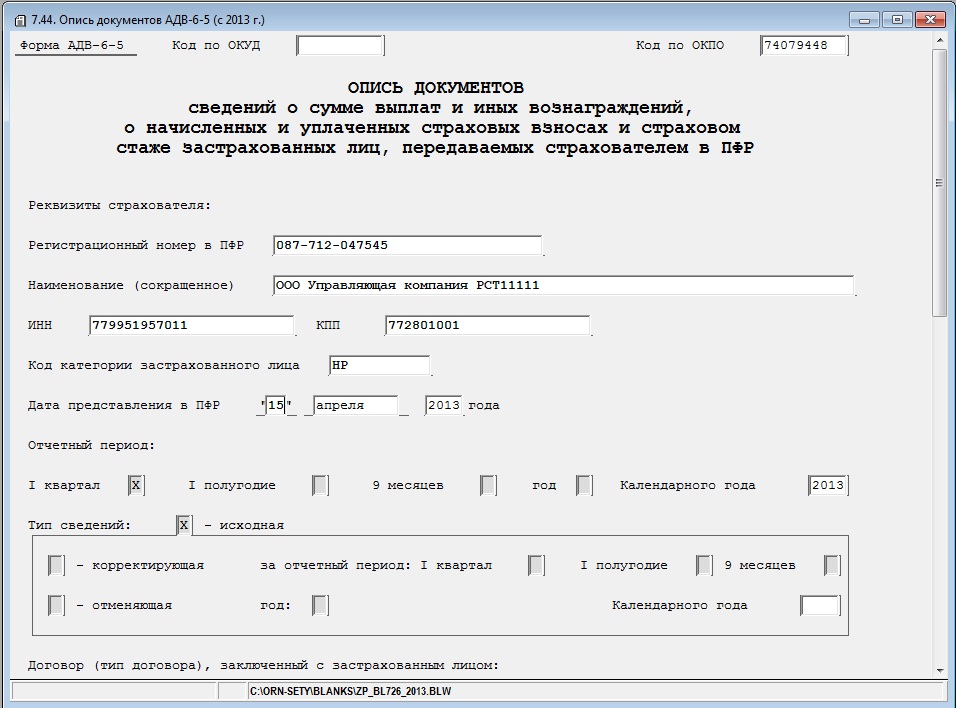Click the vertical scrollbar thumb
The height and width of the screenshot is (708, 956).
(x=939, y=183)
